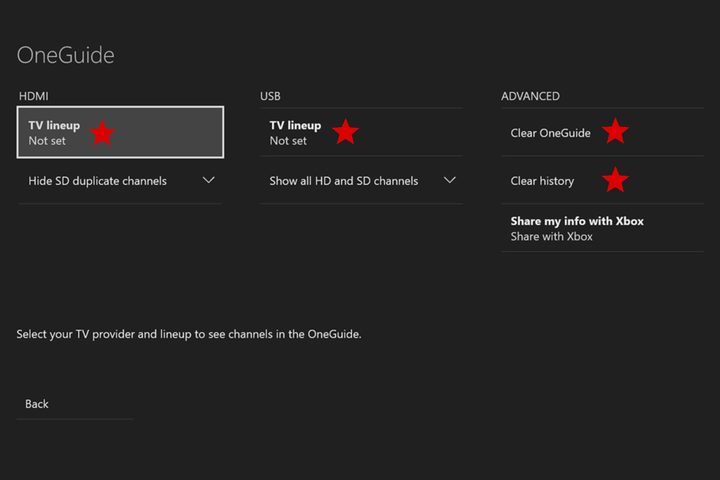Click the red star next to Clear OneGuide
Image resolution: width=720 pixels, height=480 pixels.
pyautogui.click(x=615, y=130)
